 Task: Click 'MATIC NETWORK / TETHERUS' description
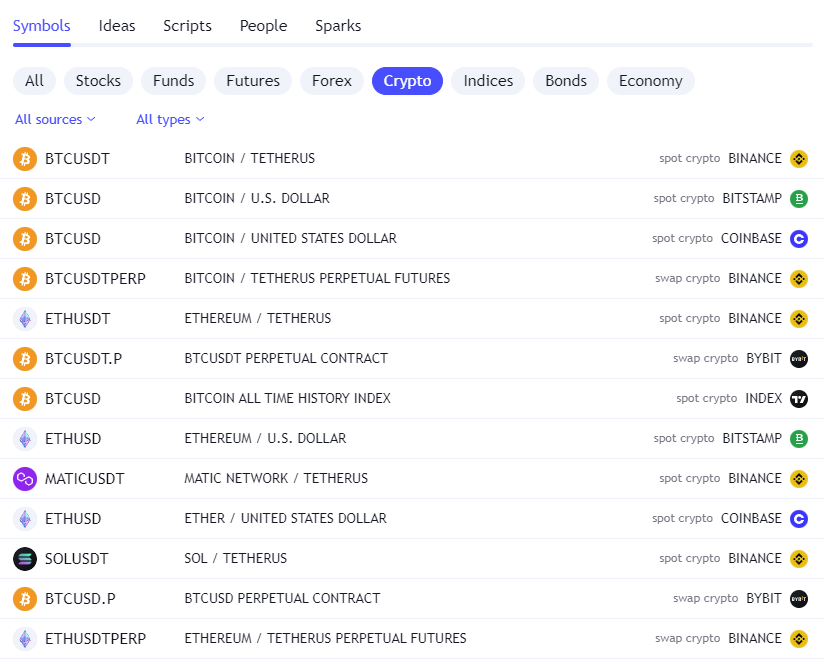(x=276, y=479)
